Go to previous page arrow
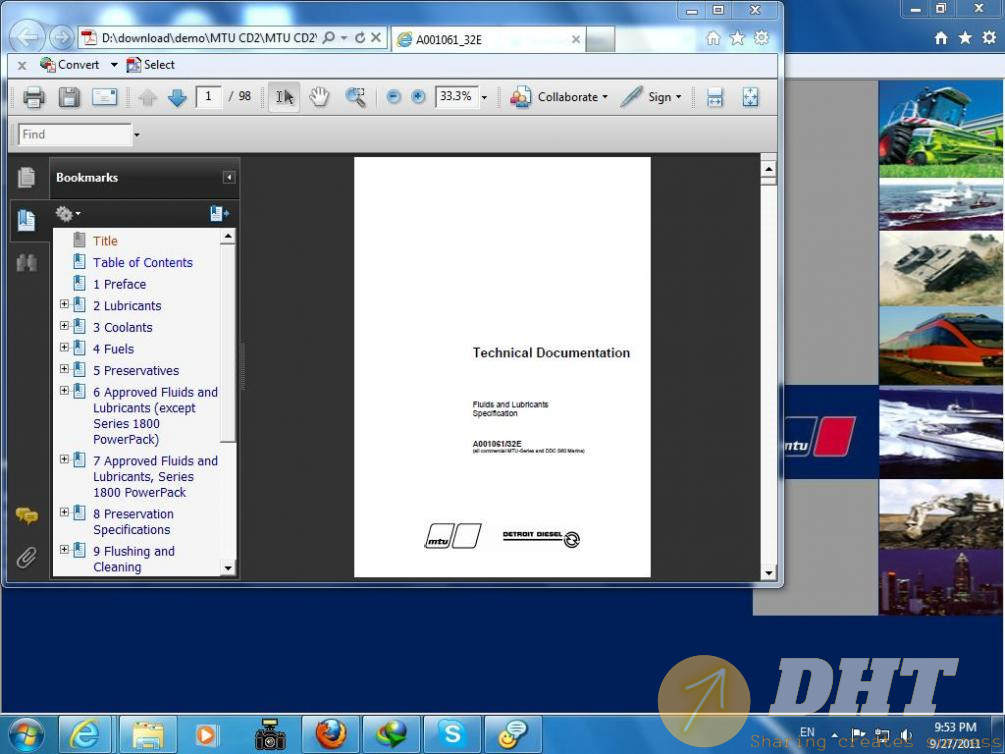Screen dimensions: 1005x754 (147, 97)
